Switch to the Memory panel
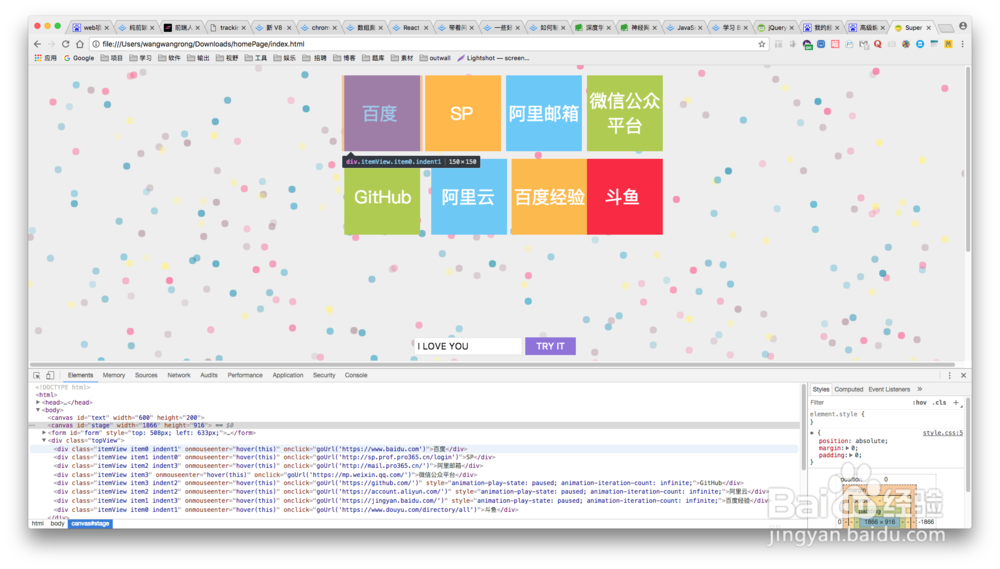Image resolution: width=1000 pixels, height=569 pixels. (x=114, y=376)
